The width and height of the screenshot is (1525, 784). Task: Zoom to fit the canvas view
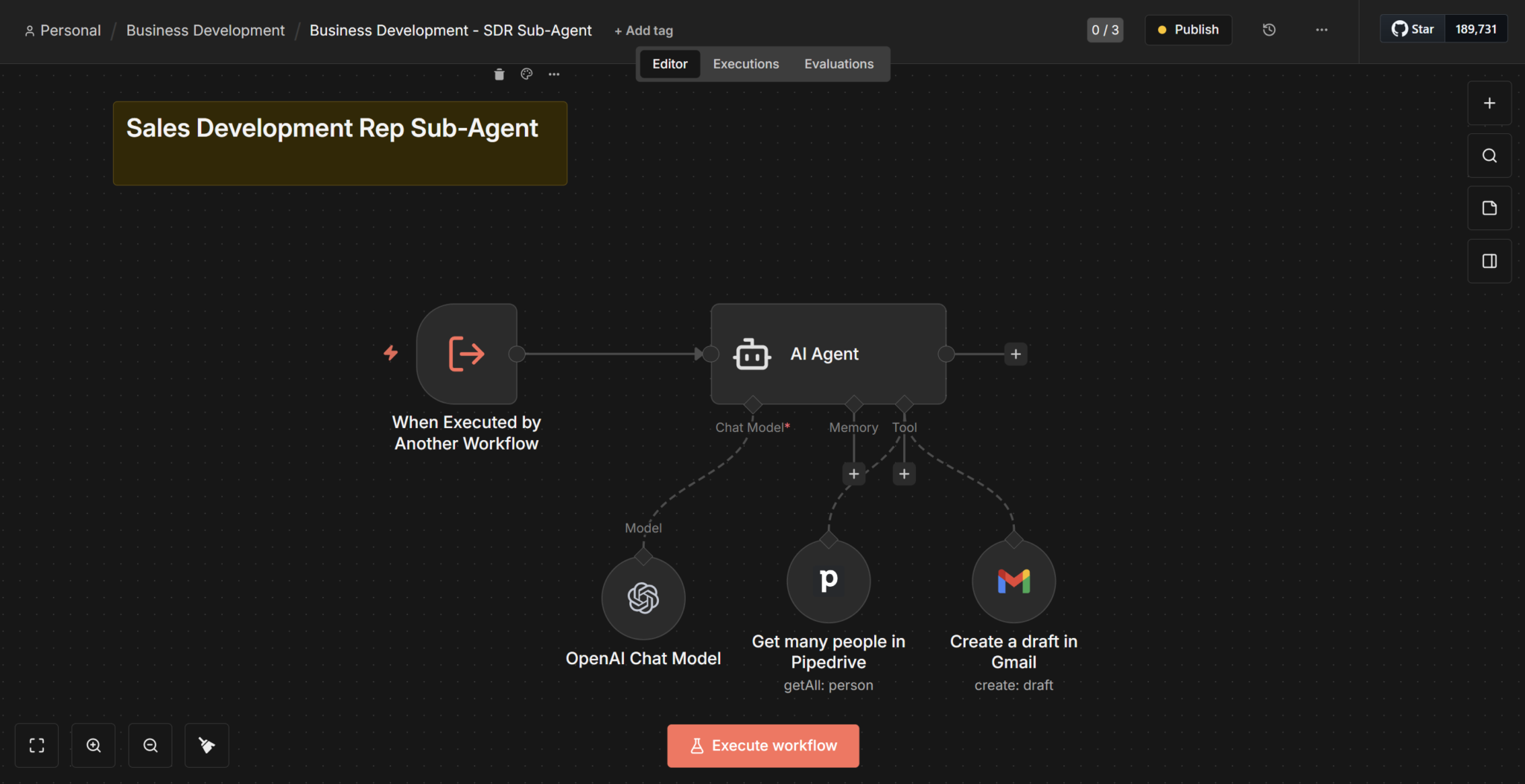36,745
